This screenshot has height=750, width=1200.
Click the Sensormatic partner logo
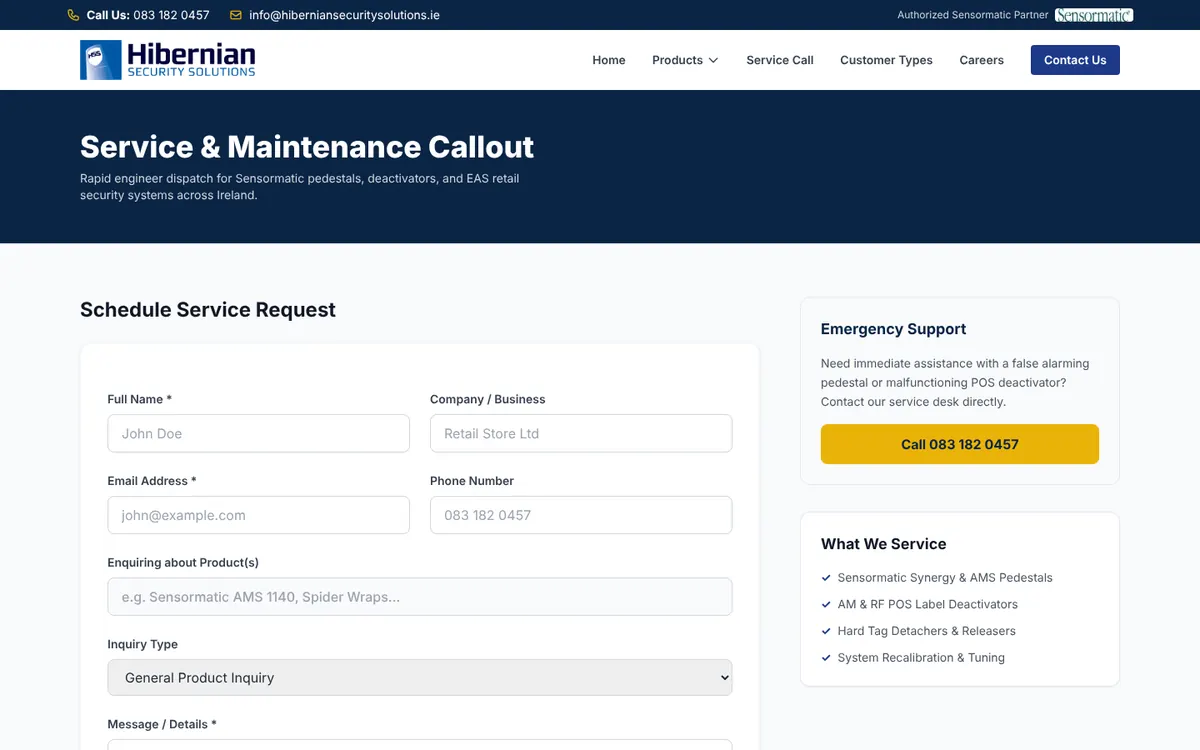tap(1094, 15)
